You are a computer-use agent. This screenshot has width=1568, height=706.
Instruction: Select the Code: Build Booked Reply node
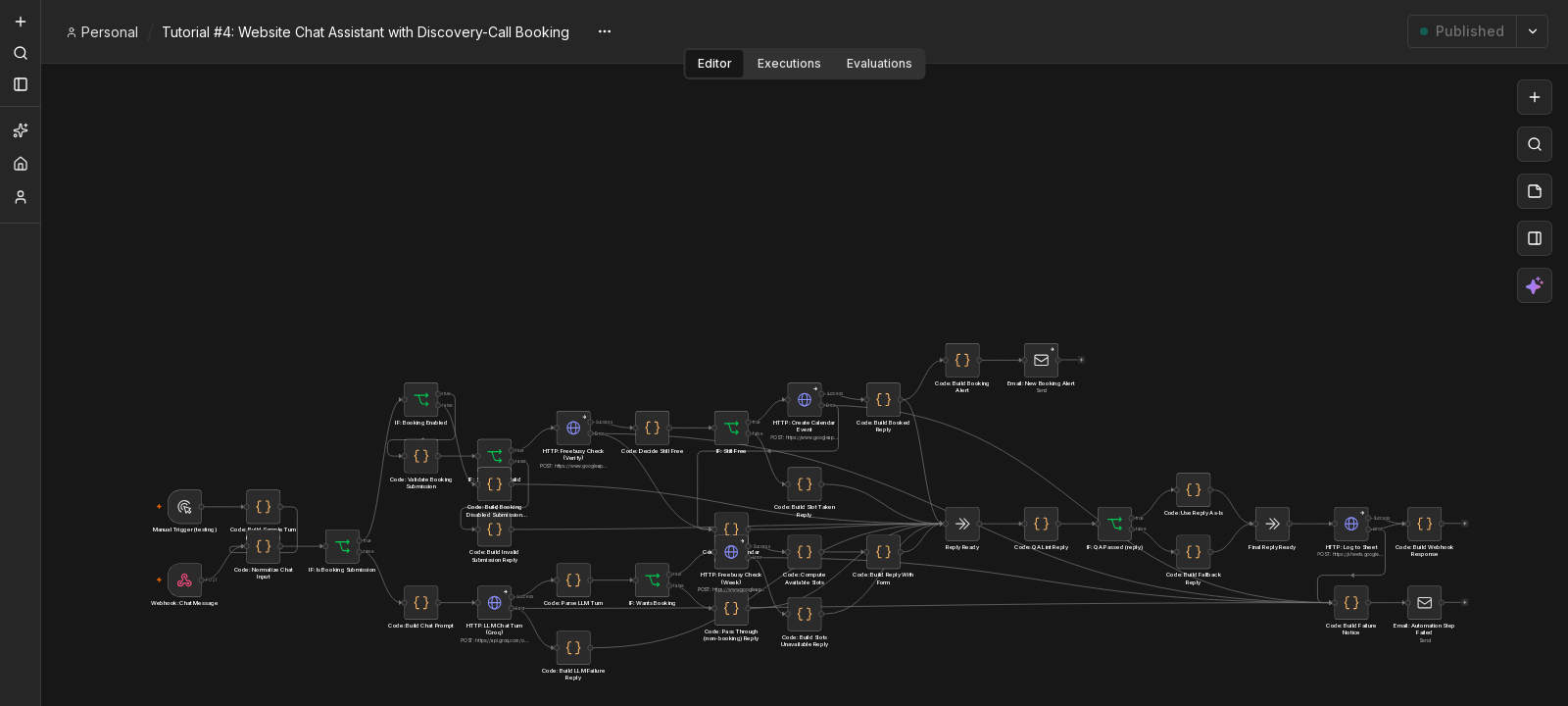point(883,400)
